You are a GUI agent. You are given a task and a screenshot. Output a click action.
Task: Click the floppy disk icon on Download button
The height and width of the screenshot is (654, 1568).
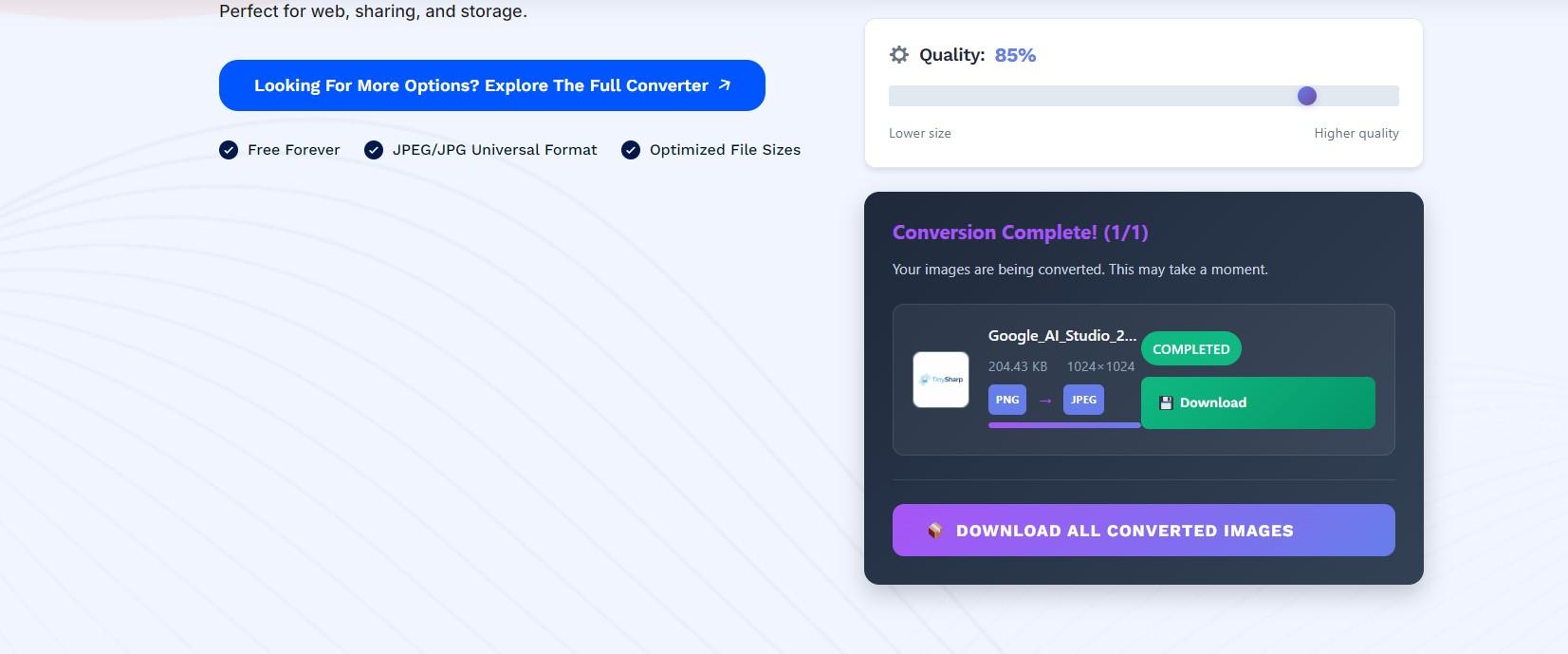coord(1165,402)
